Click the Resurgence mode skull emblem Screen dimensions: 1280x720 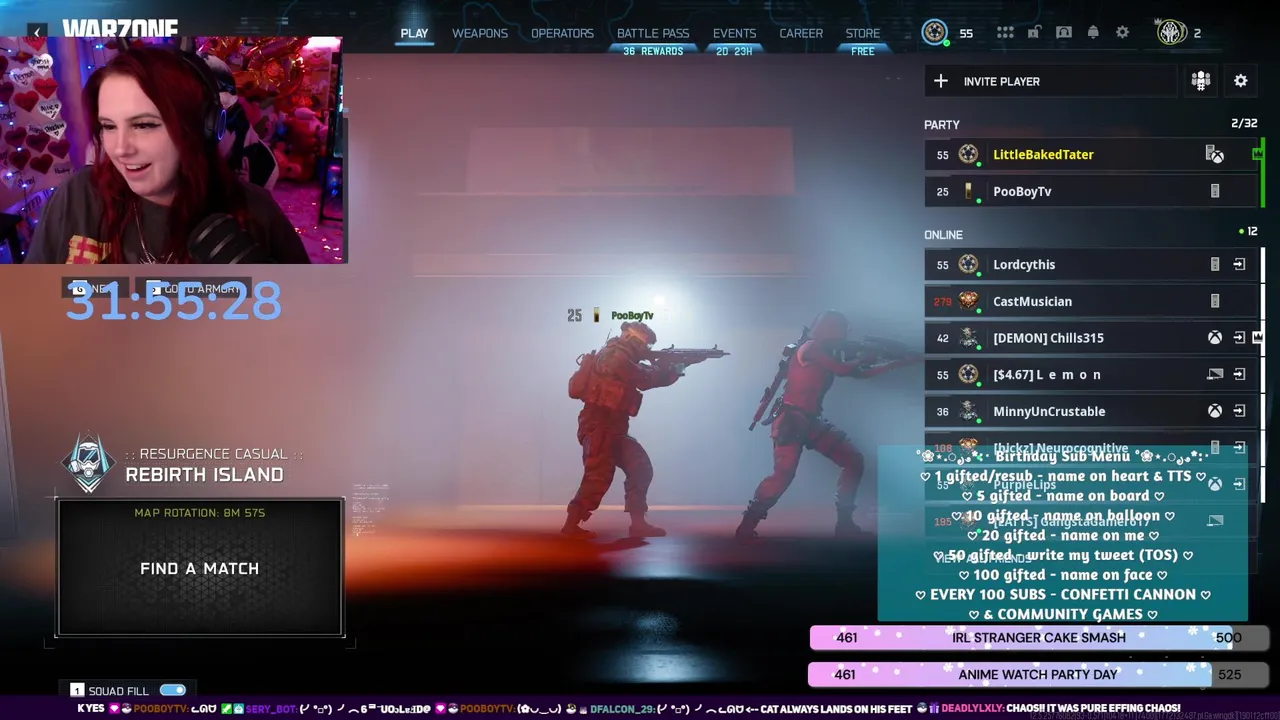[89, 462]
